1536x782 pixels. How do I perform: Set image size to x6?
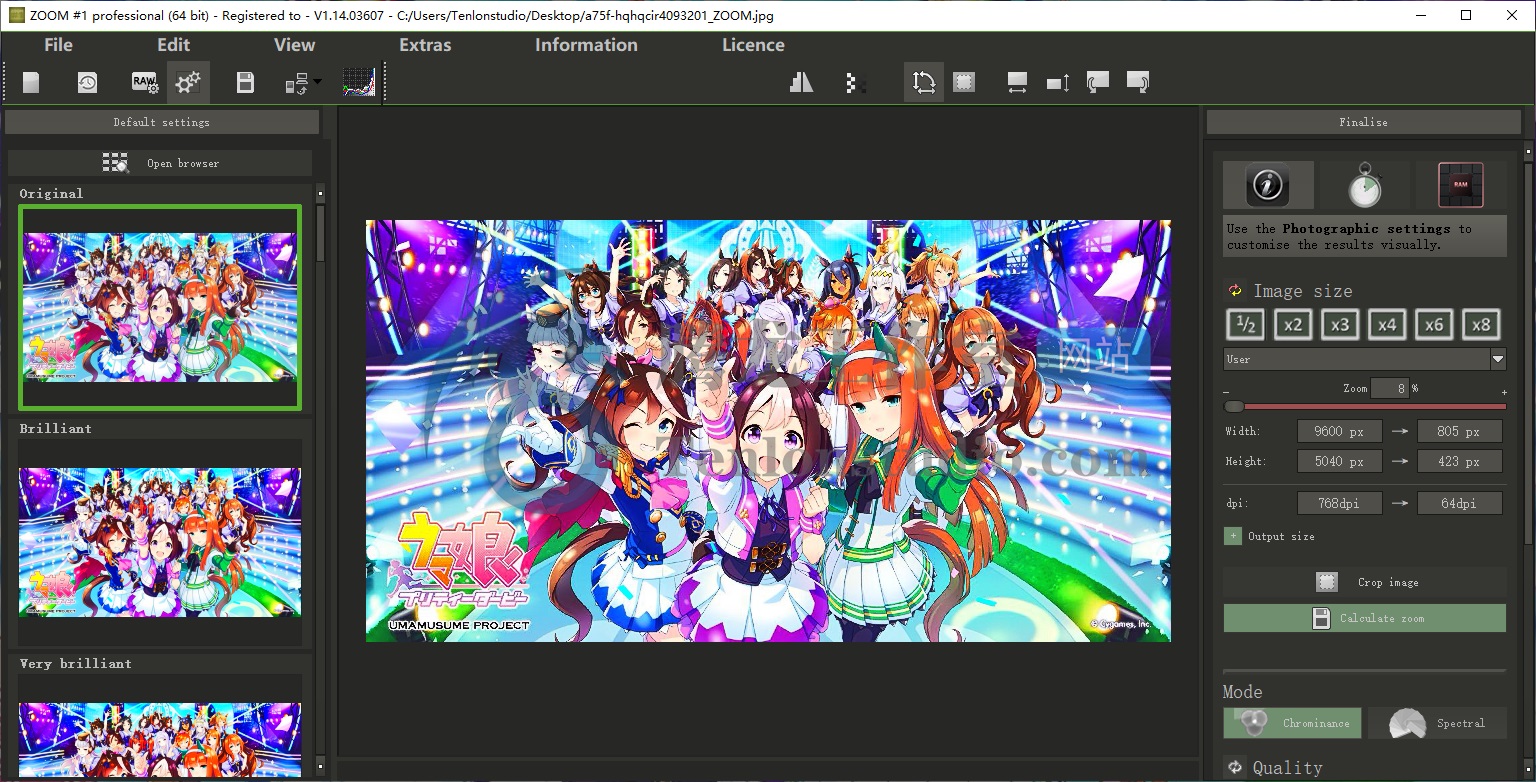(x=1434, y=324)
